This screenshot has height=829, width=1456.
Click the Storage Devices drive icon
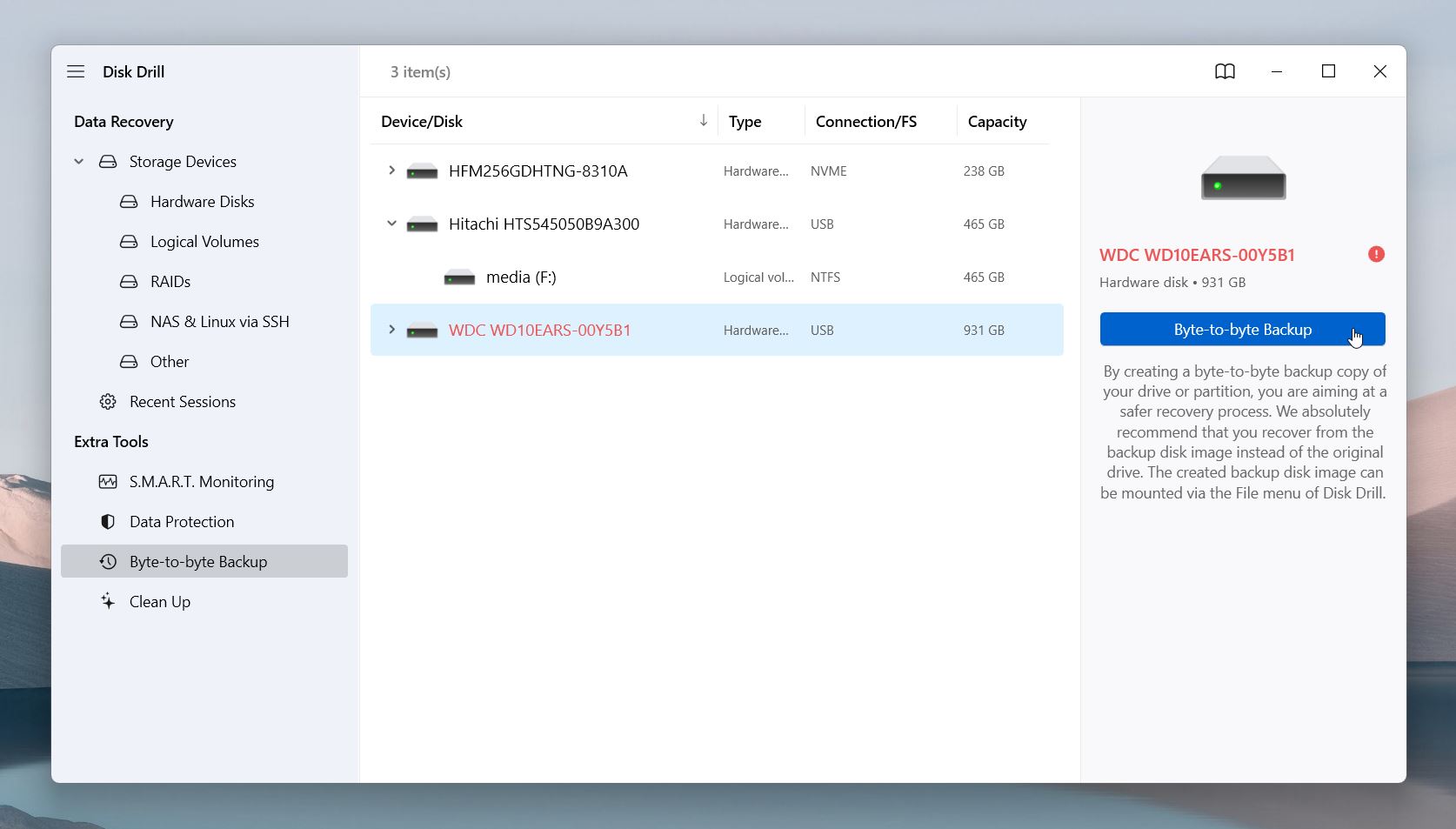108,162
